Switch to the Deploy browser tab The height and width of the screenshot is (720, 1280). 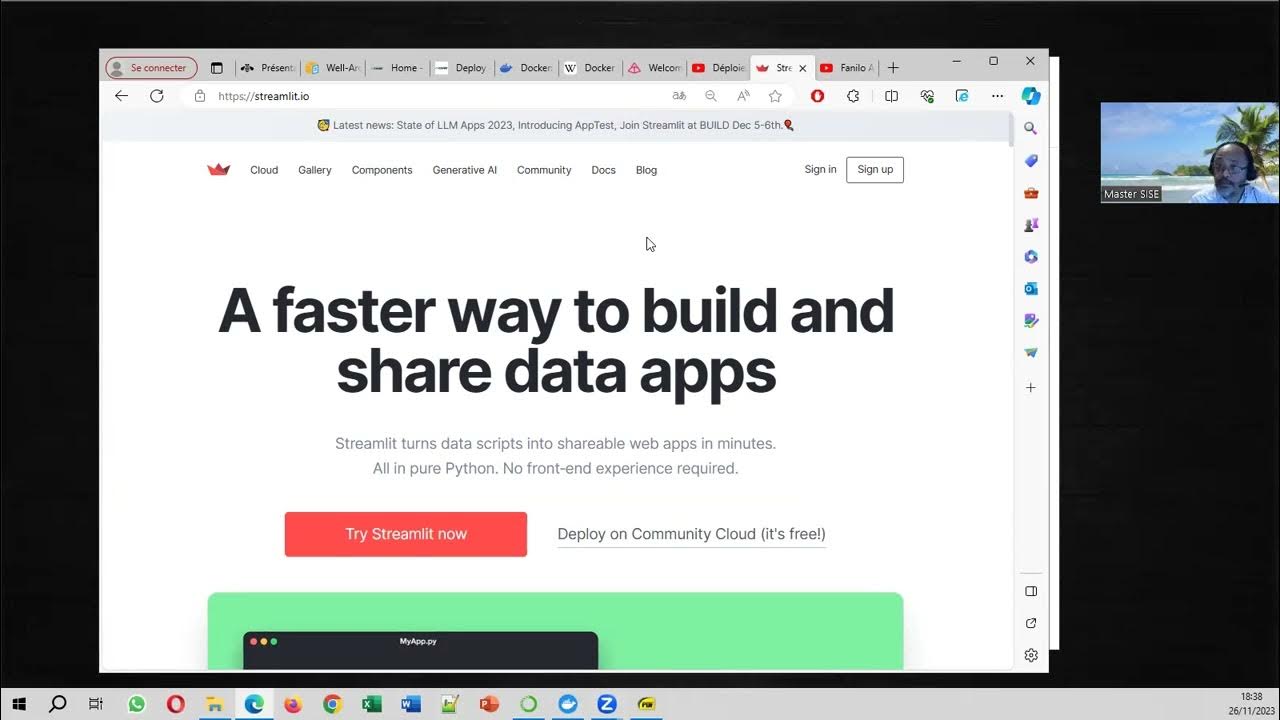[x=462, y=68]
